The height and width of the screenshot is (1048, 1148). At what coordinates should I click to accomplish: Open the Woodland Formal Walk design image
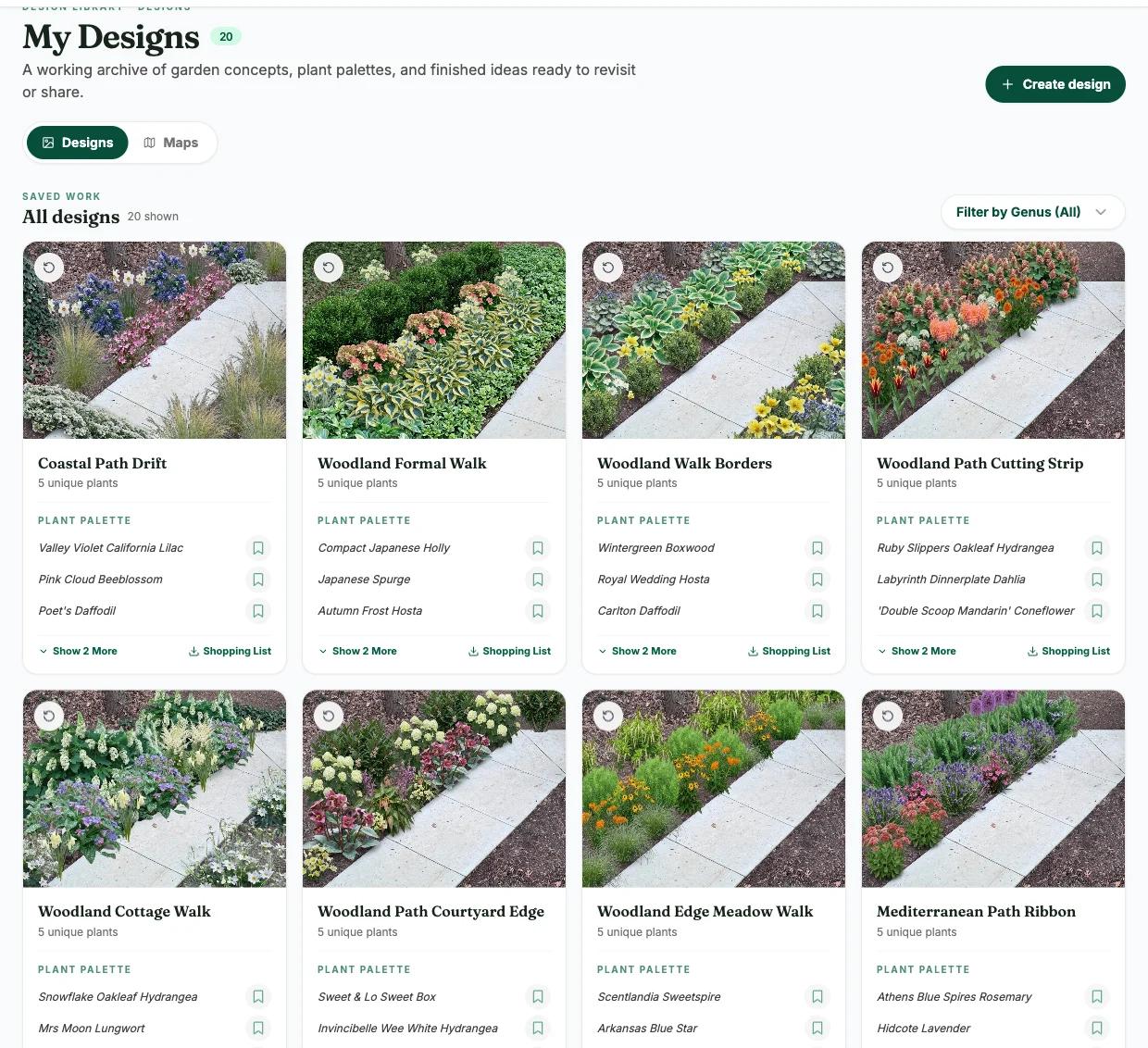434,341
